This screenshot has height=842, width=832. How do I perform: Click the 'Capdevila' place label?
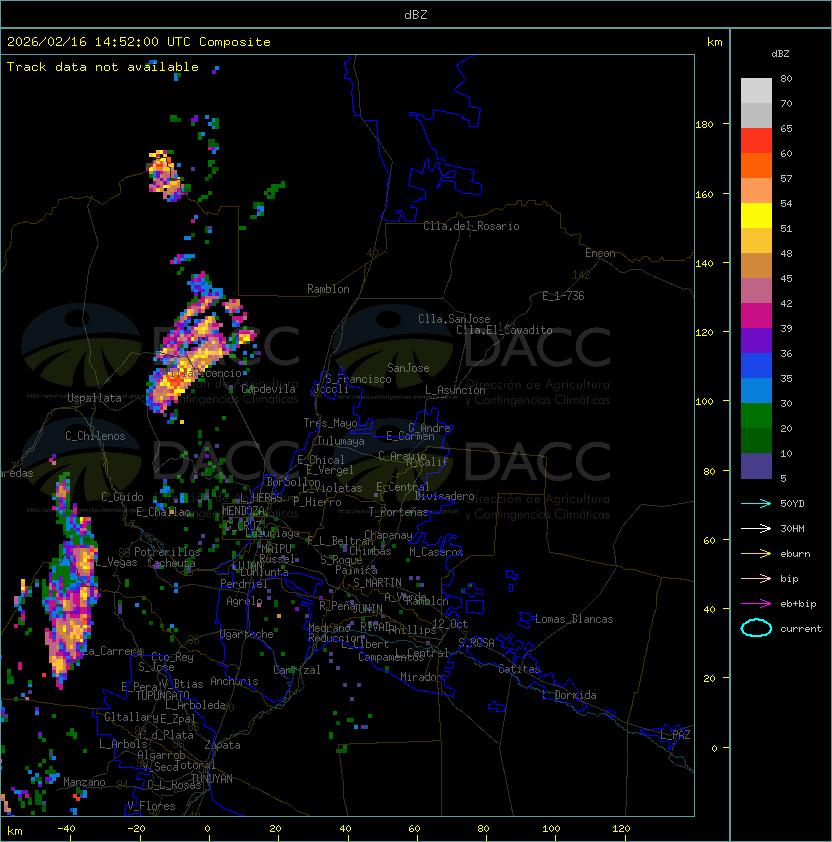269,389
